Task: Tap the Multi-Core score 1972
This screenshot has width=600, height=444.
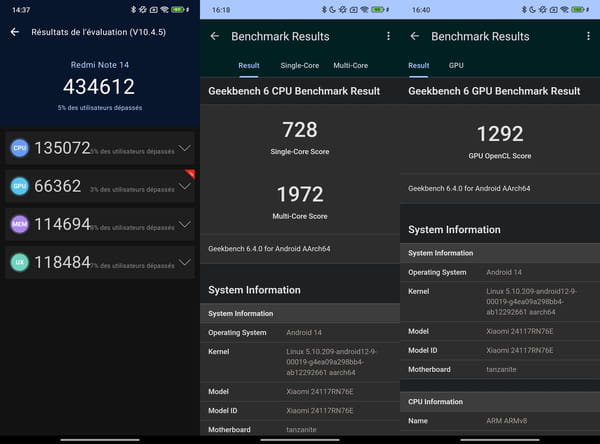Action: pos(300,194)
